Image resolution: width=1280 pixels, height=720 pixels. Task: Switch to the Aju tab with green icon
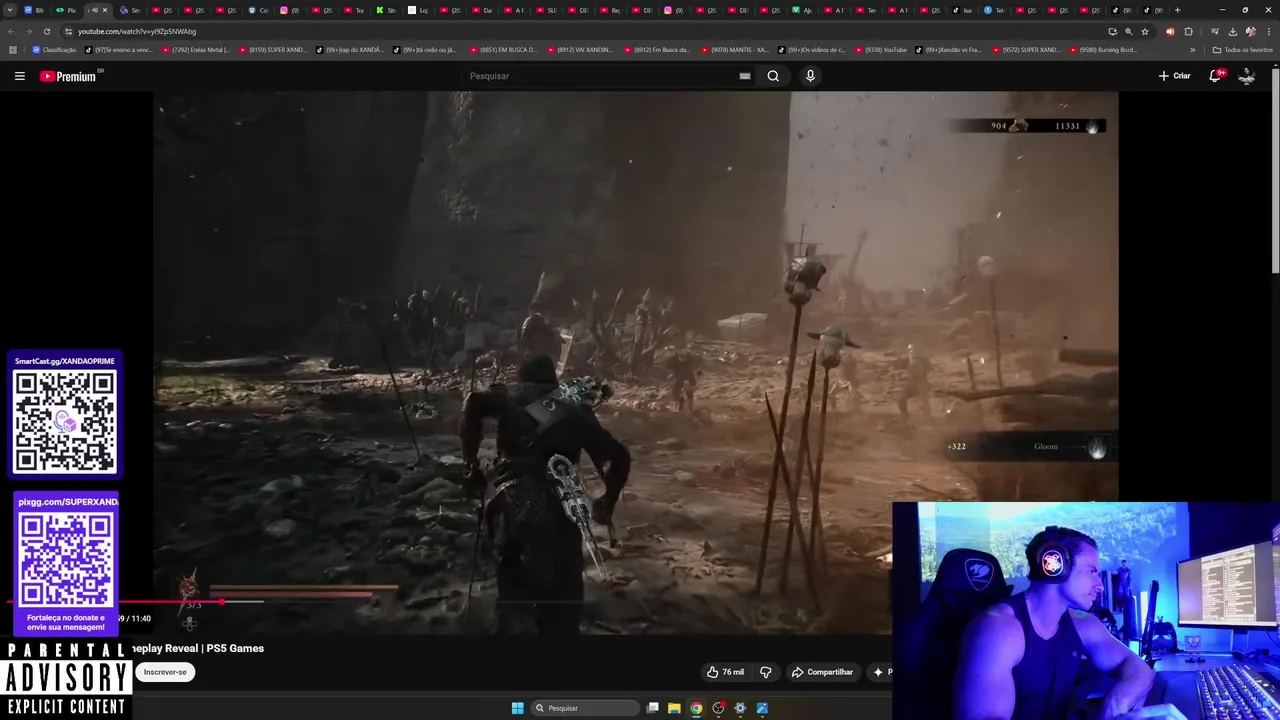[802, 10]
